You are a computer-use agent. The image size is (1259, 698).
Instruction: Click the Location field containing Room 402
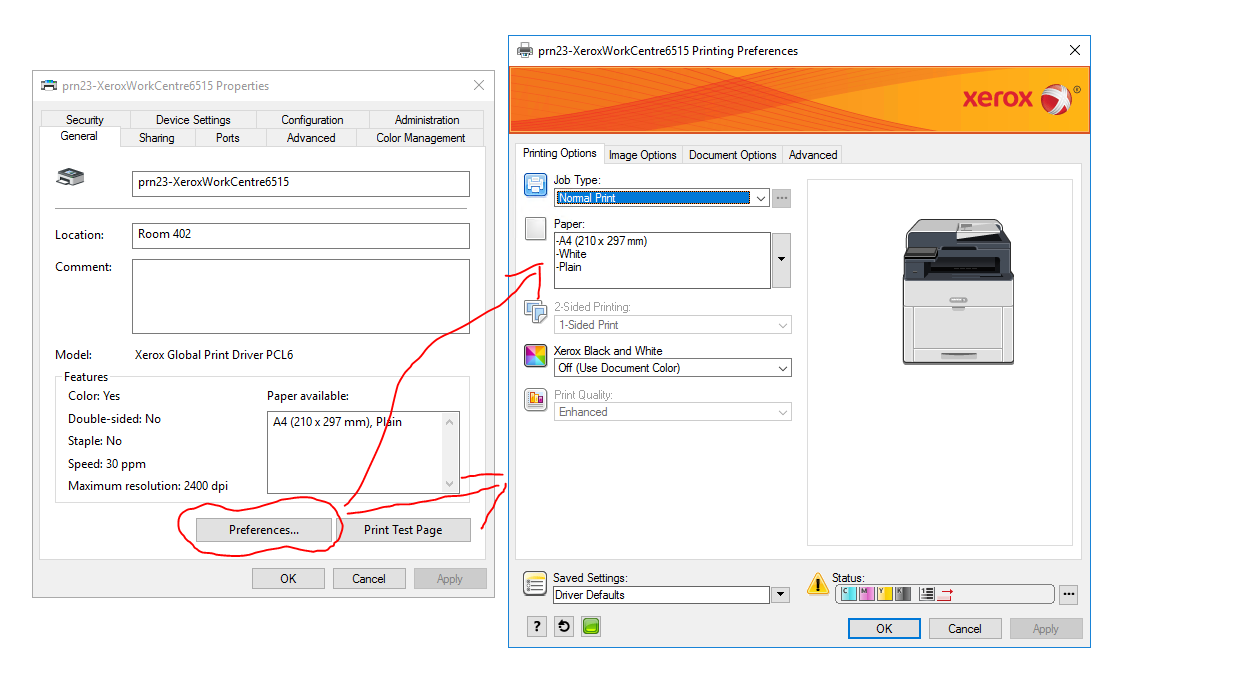point(301,235)
